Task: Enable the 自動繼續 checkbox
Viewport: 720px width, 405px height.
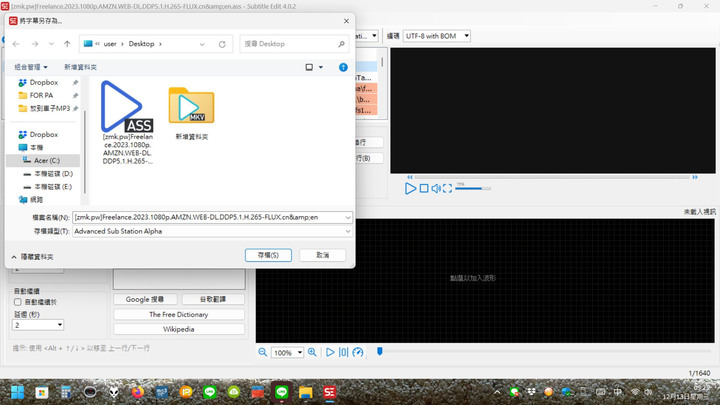Action: (x=17, y=302)
